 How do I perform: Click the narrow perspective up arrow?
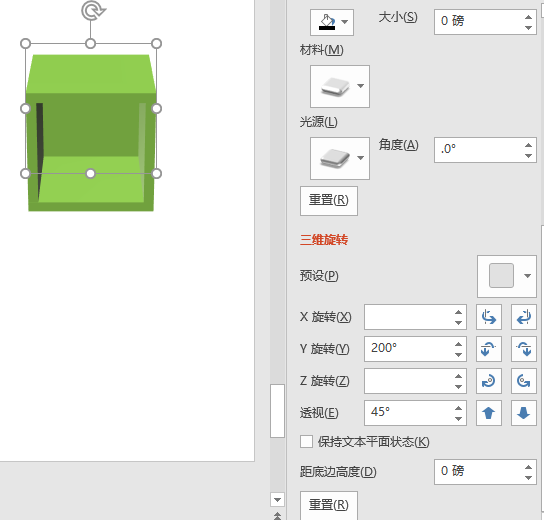click(488, 413)
